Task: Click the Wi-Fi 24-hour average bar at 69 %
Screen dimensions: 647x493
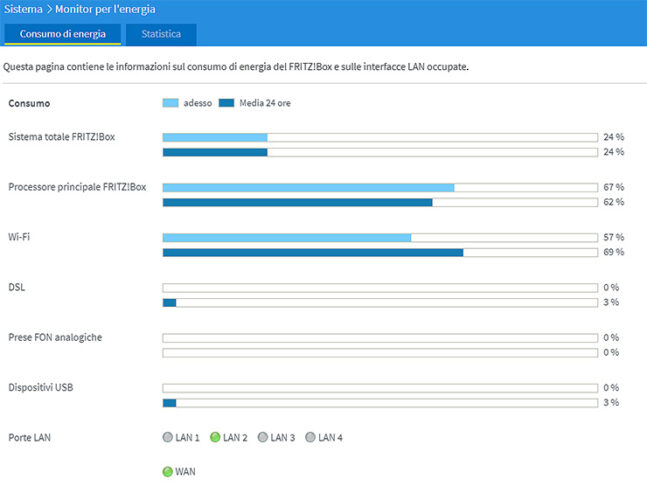Action: pos(313,252)
